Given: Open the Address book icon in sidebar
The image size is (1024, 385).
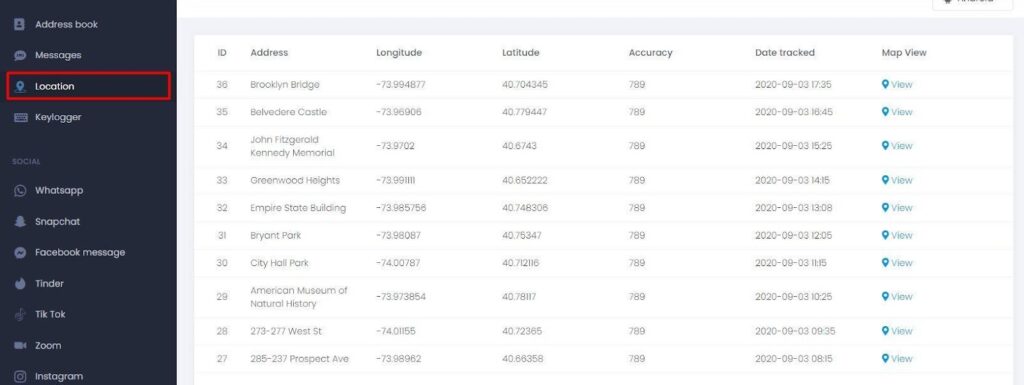Looking at the screenshot, I should (20, 24).
